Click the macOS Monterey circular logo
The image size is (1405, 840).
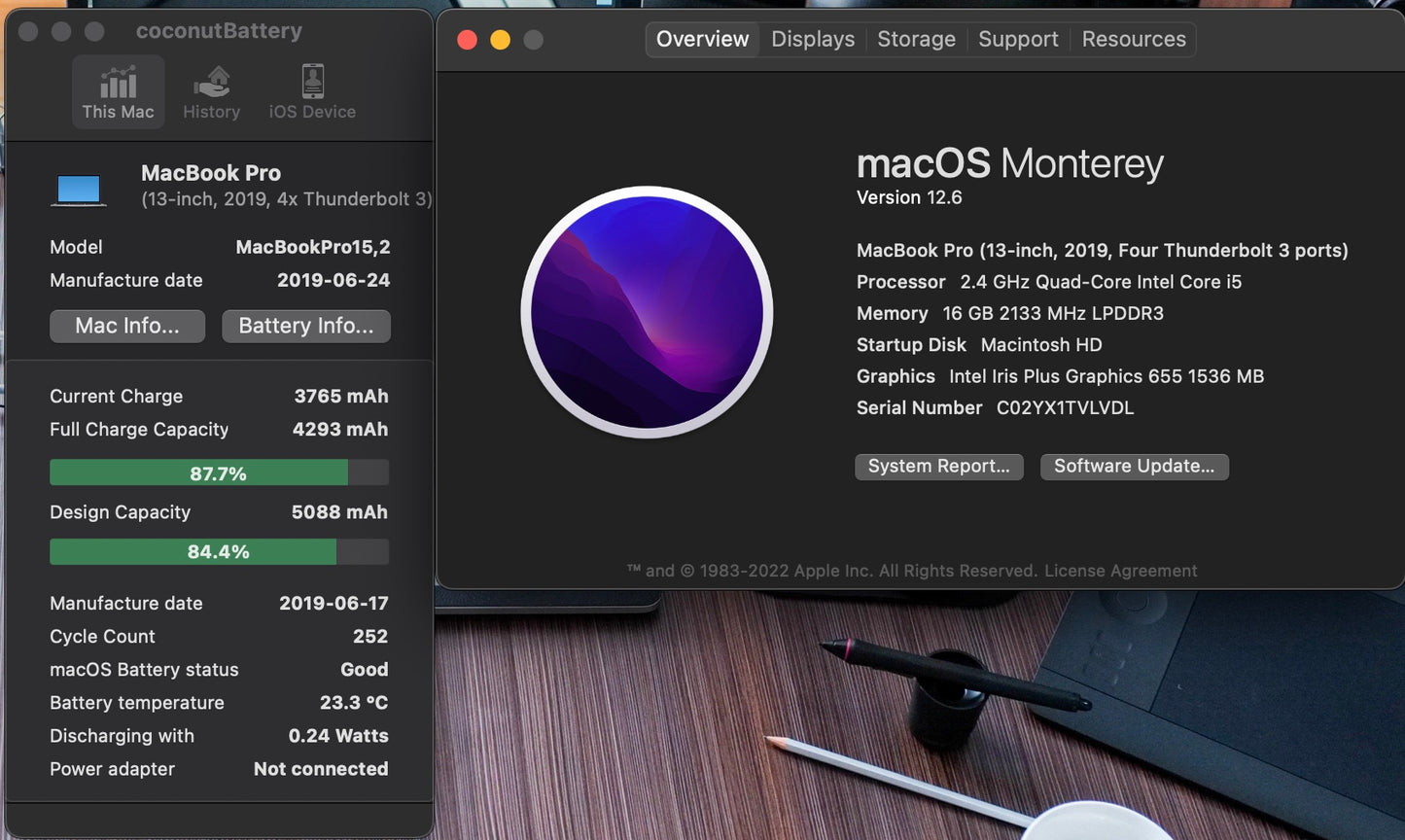tap(646, 311)
